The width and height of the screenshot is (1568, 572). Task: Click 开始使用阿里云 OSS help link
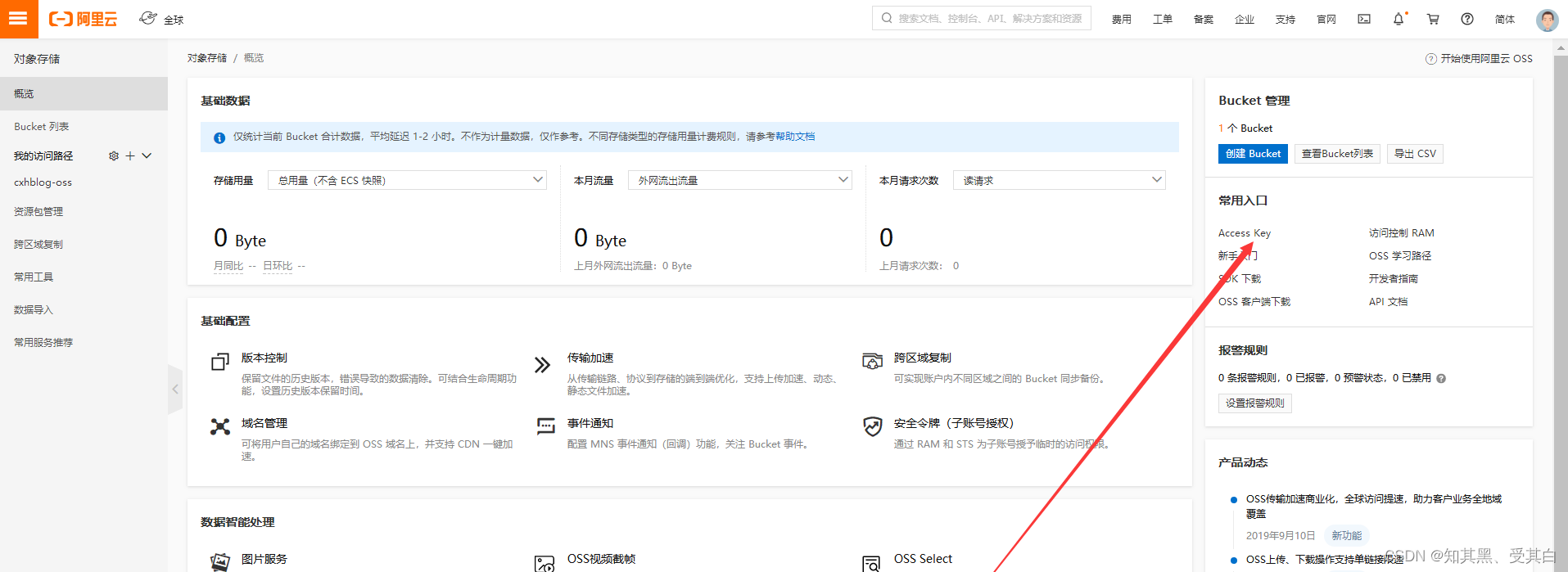click(1480, 59)
